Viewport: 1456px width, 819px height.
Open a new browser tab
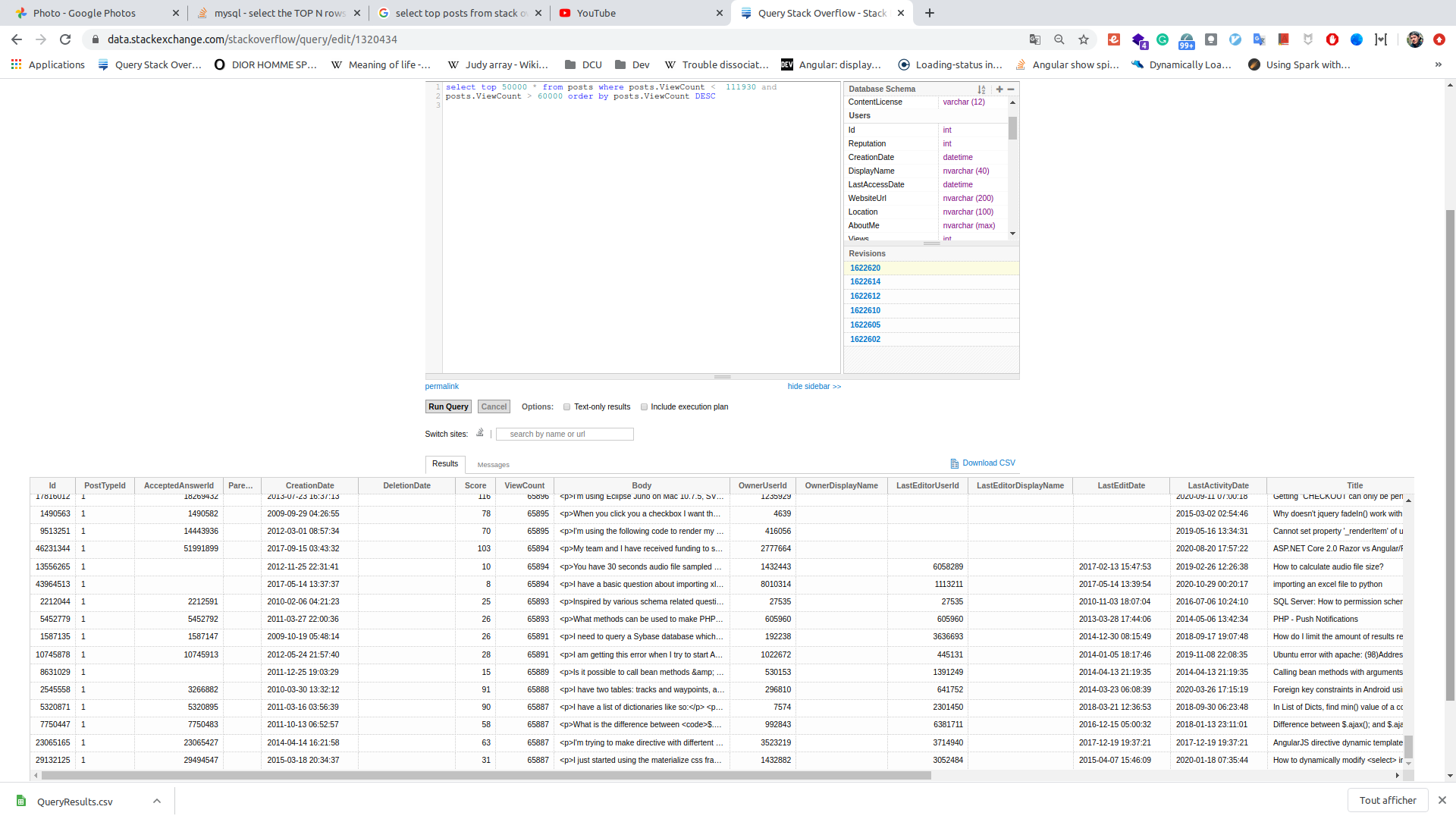pyautogui.click(x=930, y=13)
